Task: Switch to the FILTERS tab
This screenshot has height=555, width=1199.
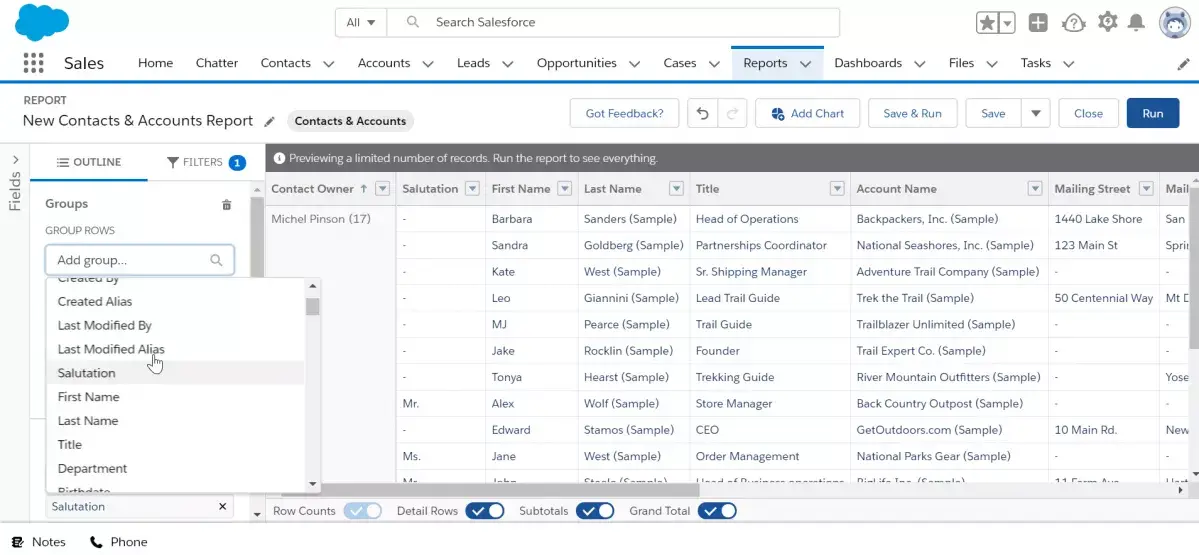Action: click(206, 162)
